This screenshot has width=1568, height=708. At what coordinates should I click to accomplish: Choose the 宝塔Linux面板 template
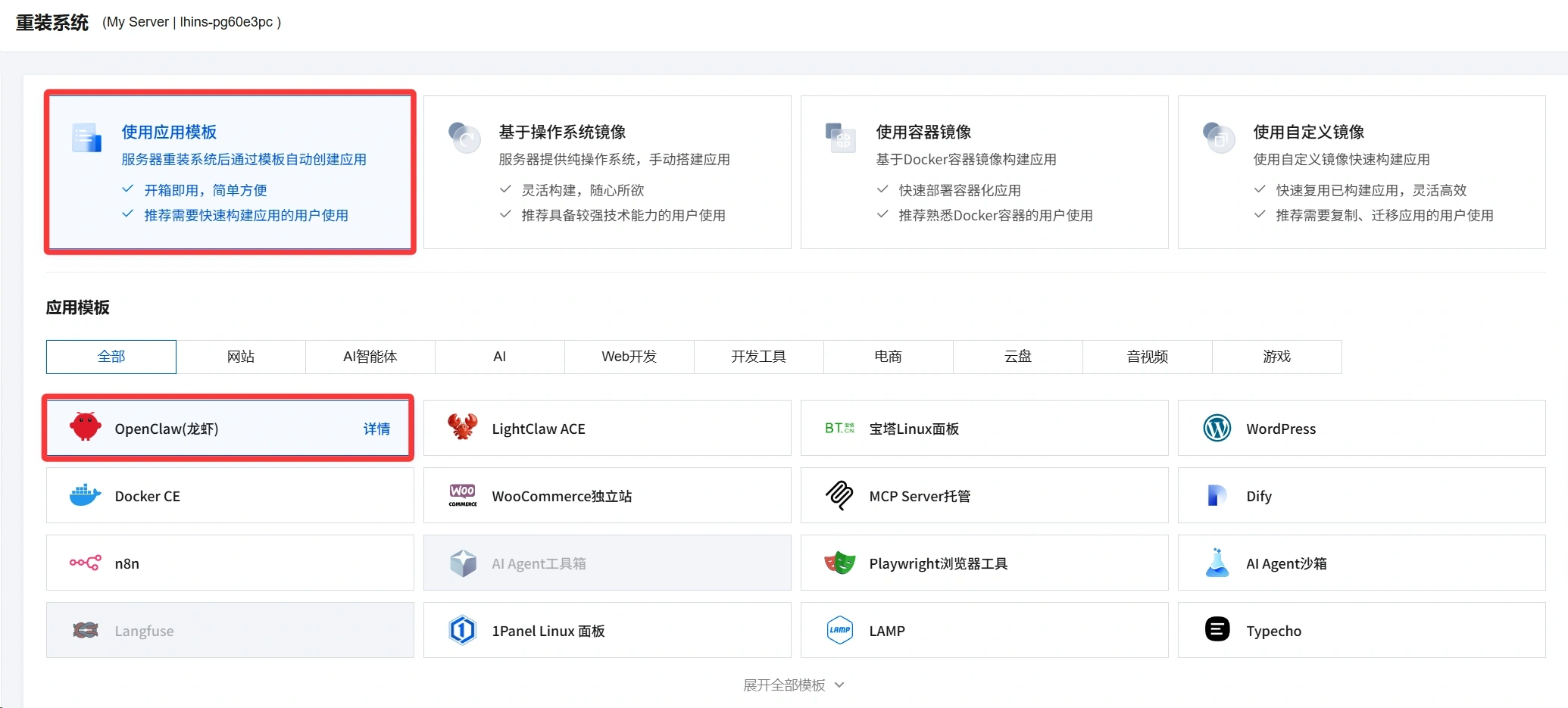pos(984,428)
